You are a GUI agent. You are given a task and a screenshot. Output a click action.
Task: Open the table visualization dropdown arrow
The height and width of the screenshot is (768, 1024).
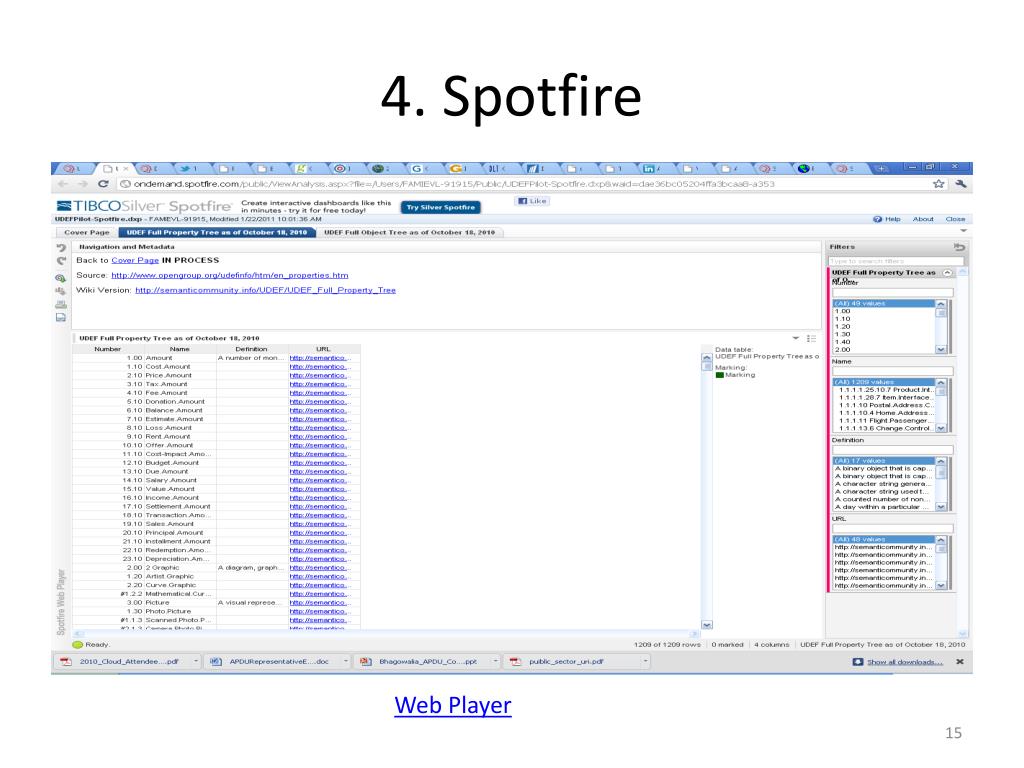pos(795,338)
